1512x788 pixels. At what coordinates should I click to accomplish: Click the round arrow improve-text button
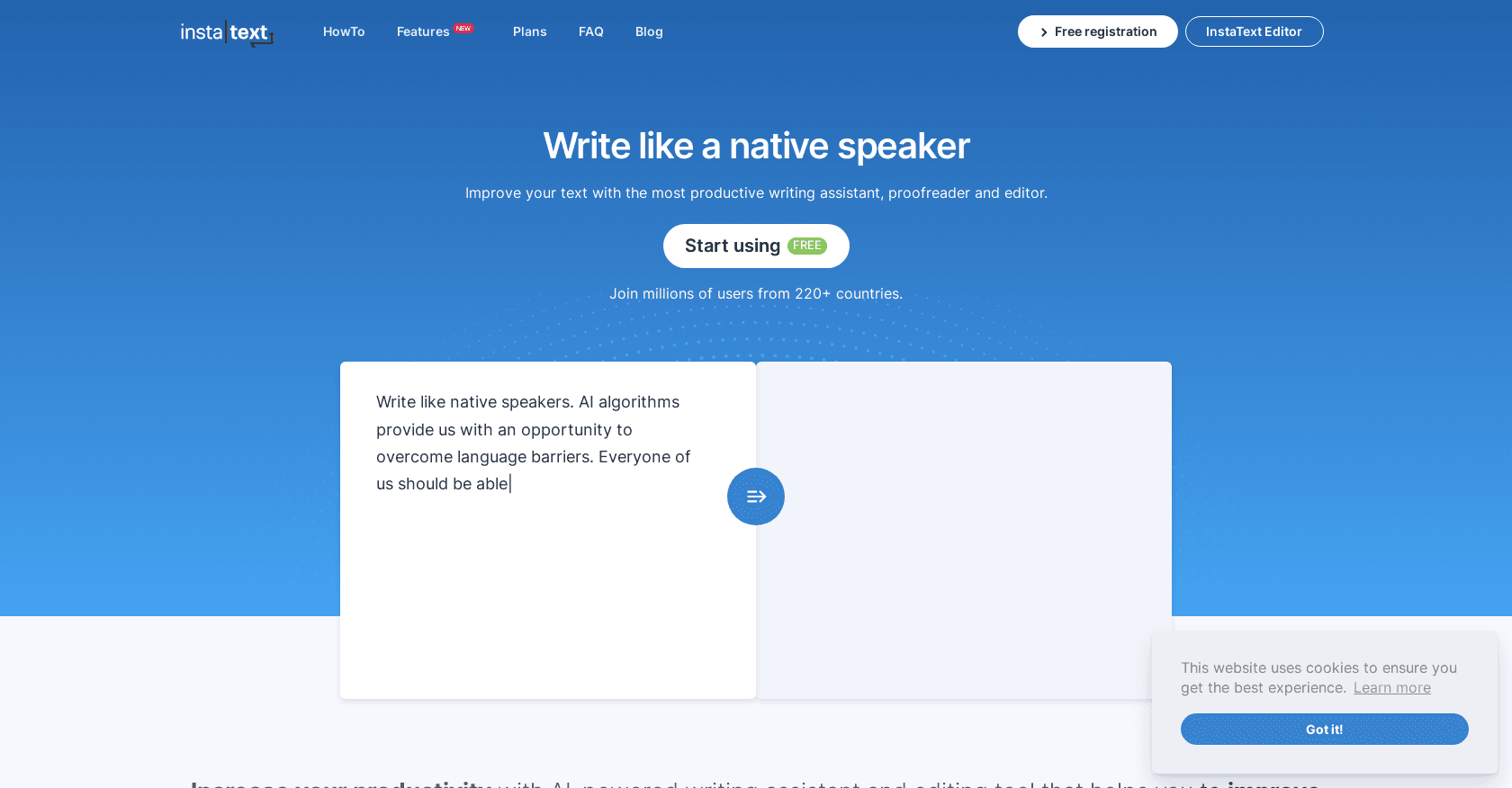756,497
